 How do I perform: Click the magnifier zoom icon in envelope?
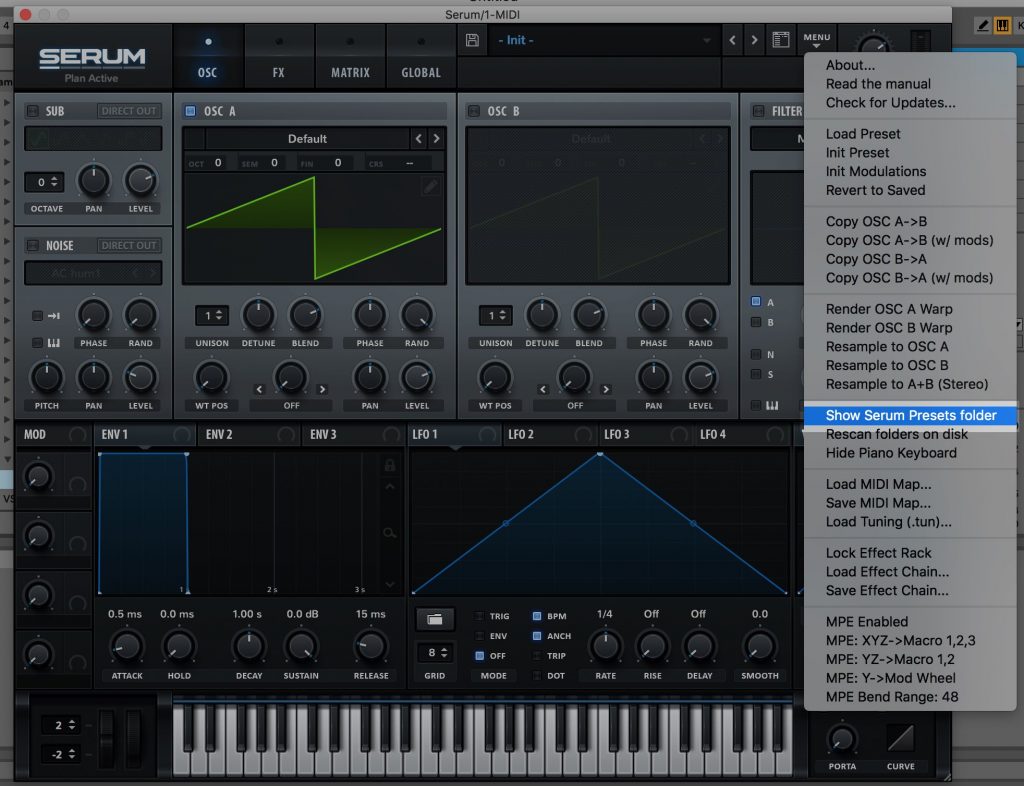coord(390,533)
